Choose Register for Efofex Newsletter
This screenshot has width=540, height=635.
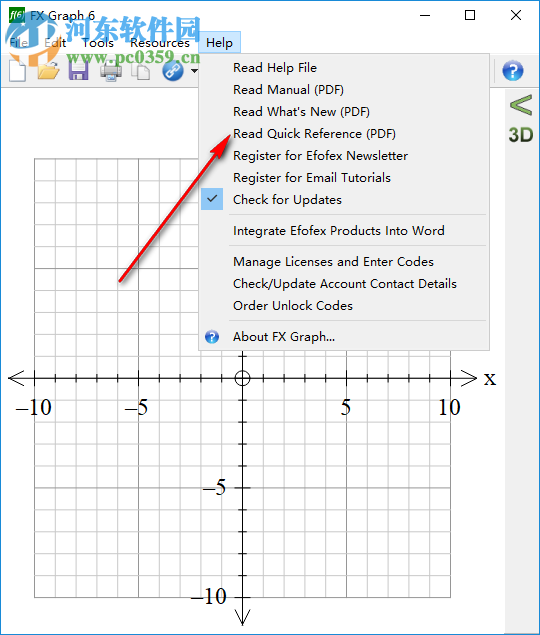[x=320, y=156]
